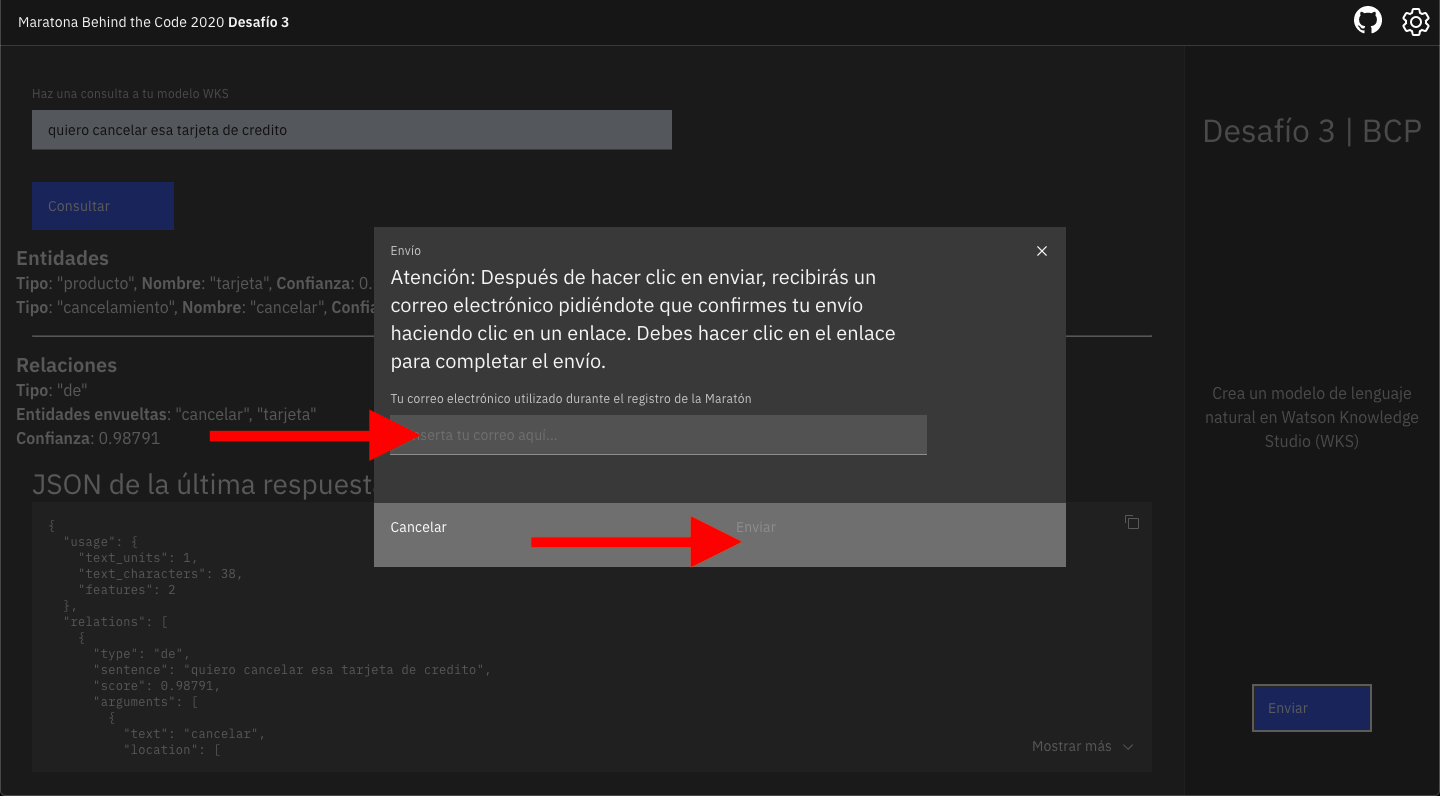Screen dimensions: 1440x796
Task: Click the WKS description text in sidebar
Action: (x=1312, y=417)
